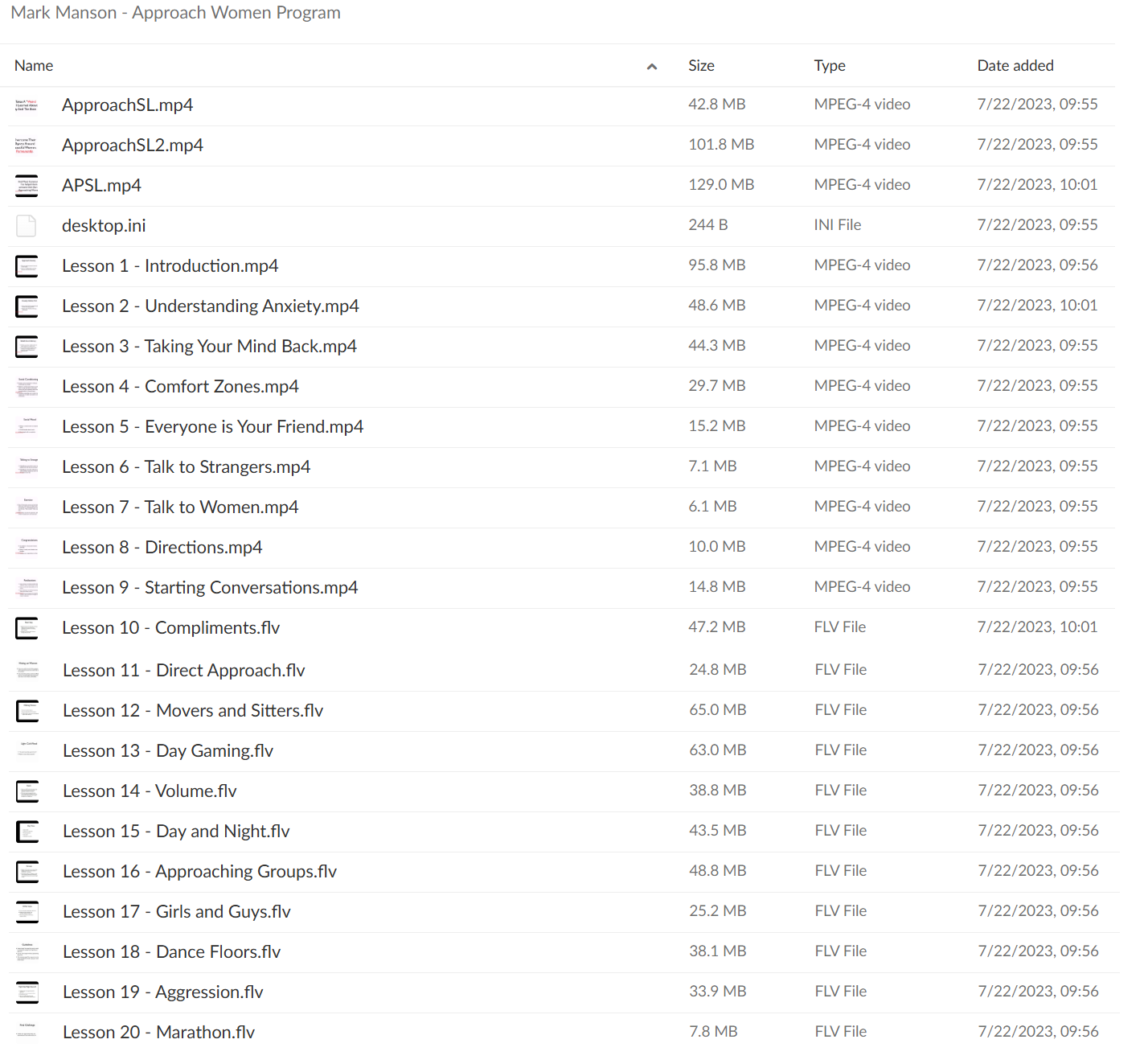Open Lesson 5 - Everyone is Your Friend.mp4
Screen dimensions: 1144x1064
click(x=212, y=427)
